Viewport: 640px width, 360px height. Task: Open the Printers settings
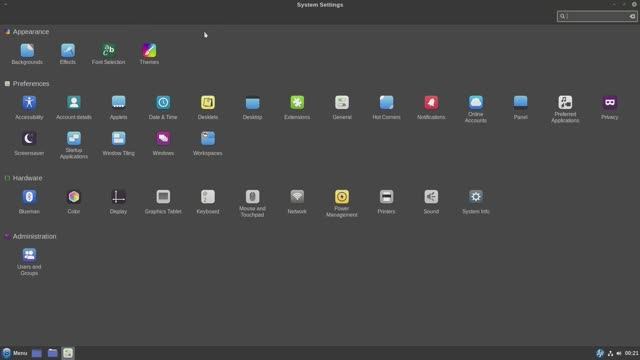coord(387,202)
